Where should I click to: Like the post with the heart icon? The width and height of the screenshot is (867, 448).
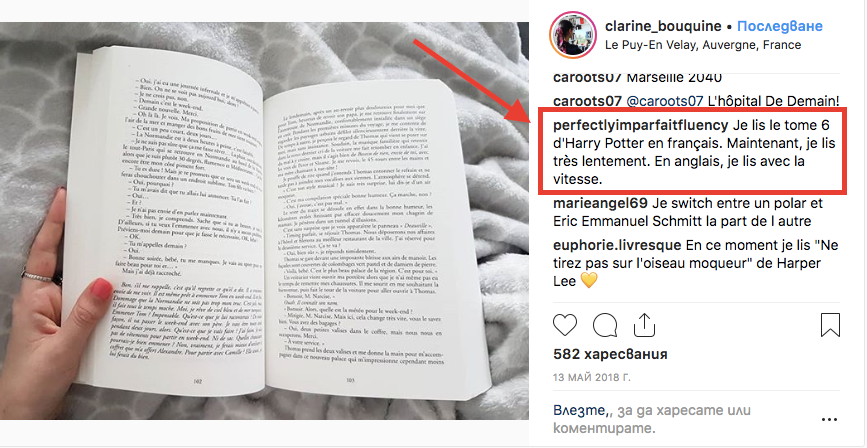[565, 325]
